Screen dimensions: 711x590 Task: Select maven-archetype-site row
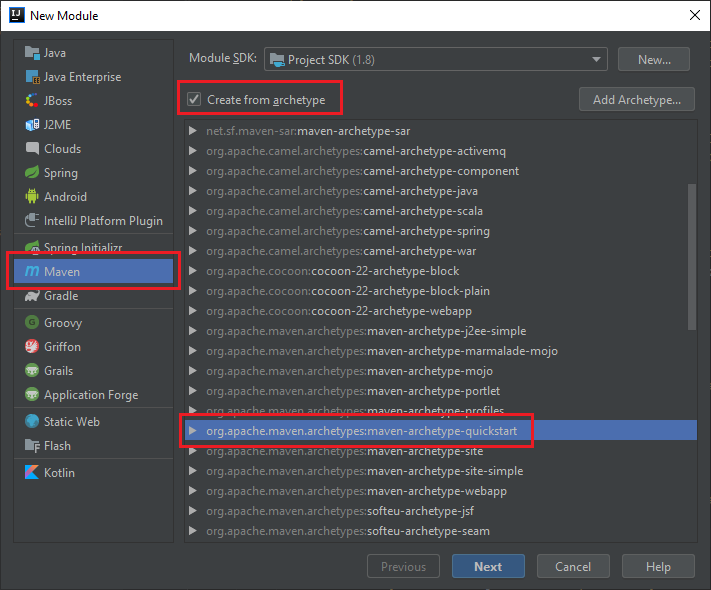click(441, 451)
